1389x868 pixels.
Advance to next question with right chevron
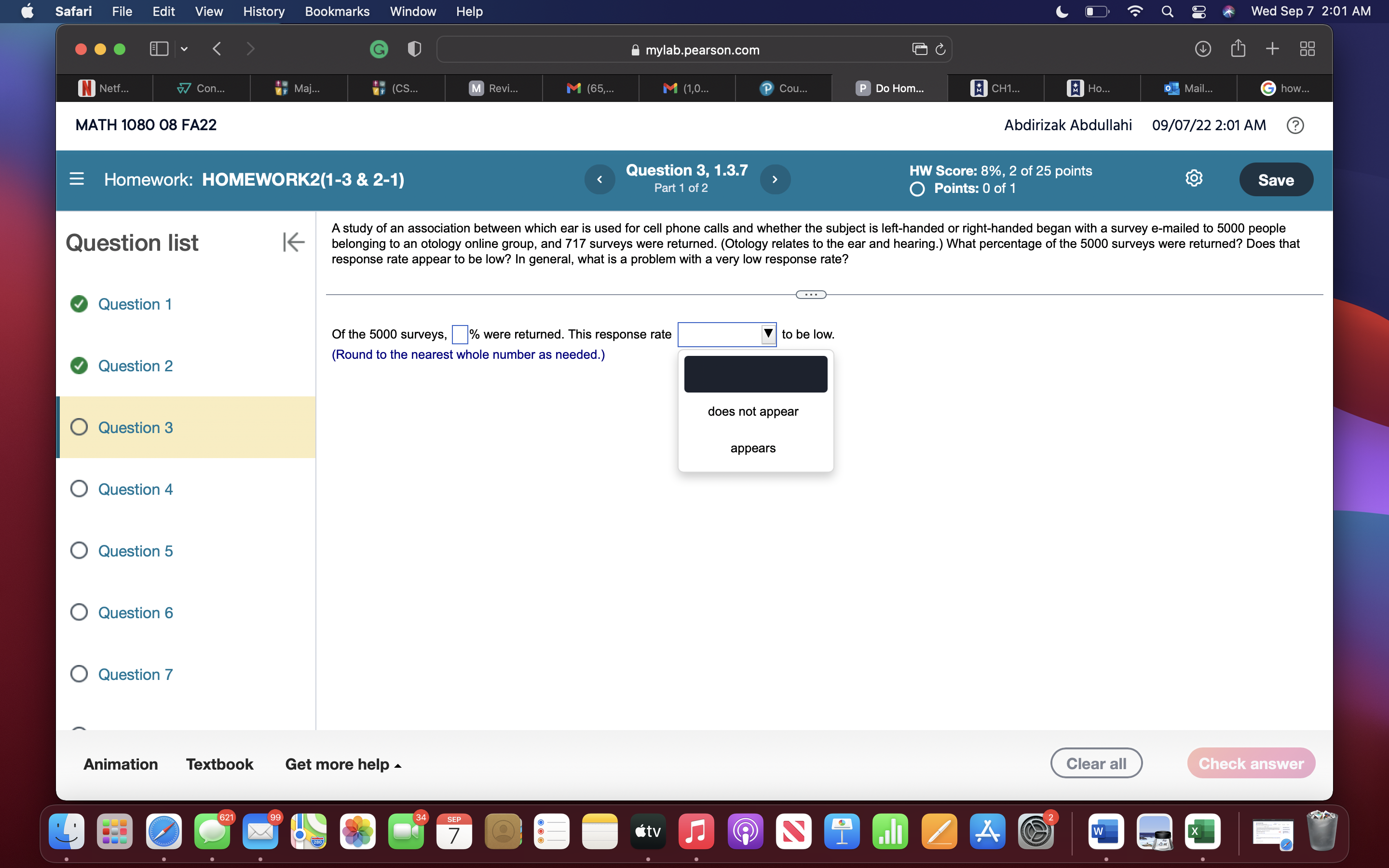[x=776, y=179]
